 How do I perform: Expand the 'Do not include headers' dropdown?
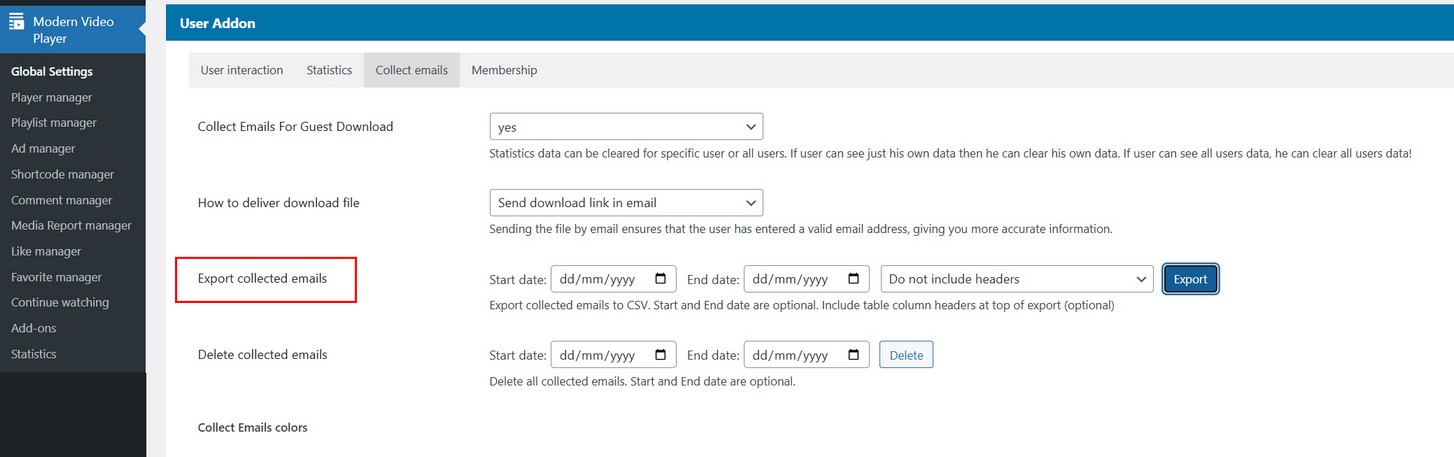point(1016,279)
